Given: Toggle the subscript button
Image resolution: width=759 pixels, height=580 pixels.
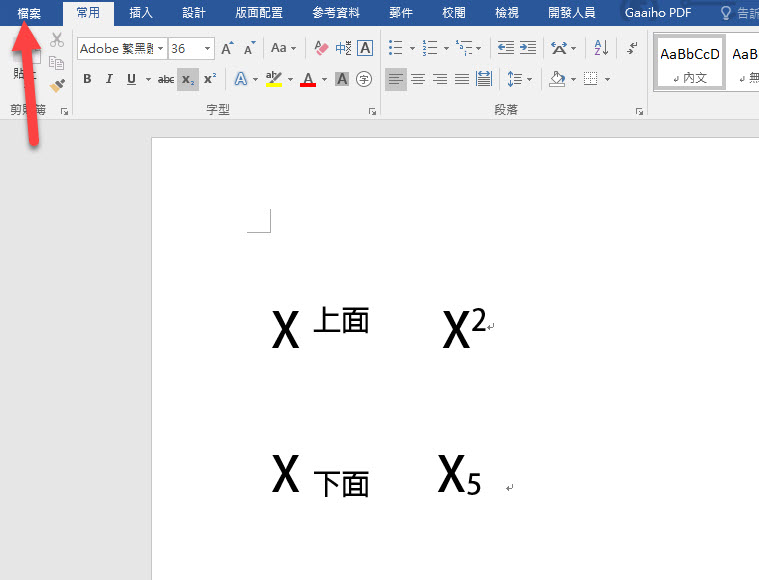Looking at the screenshot, I should [x=188, y=79].
